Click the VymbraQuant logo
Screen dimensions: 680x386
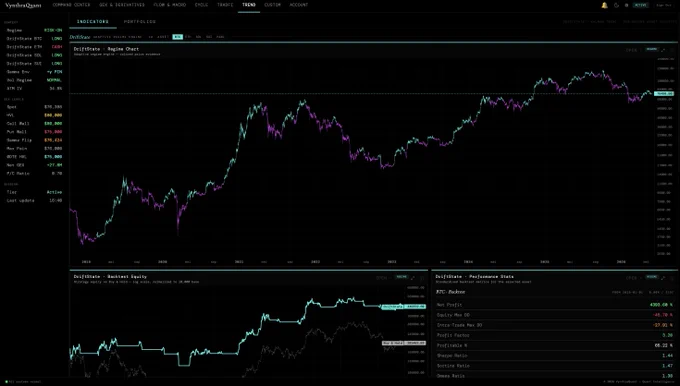coord(23,5)
